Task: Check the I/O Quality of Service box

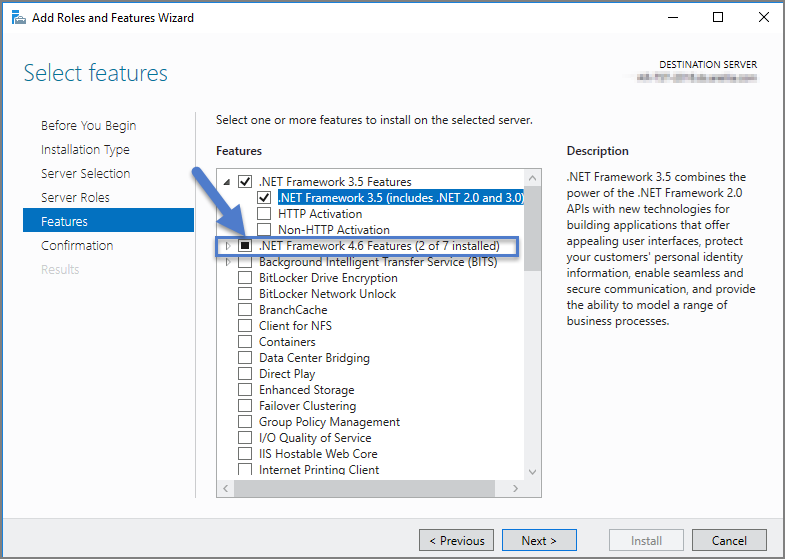Action: pyautogui.click(x=245, y=437)
